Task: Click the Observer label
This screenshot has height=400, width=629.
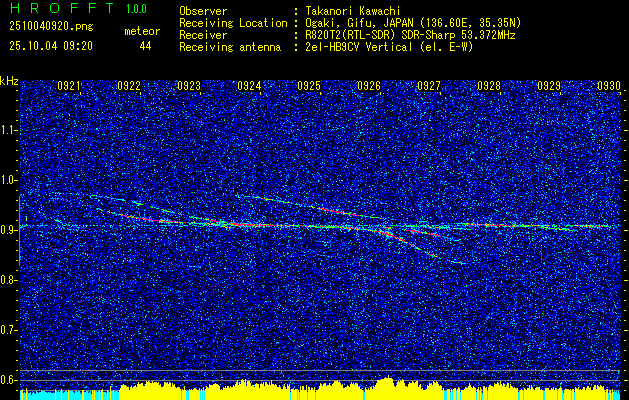Action: (203, 11)
